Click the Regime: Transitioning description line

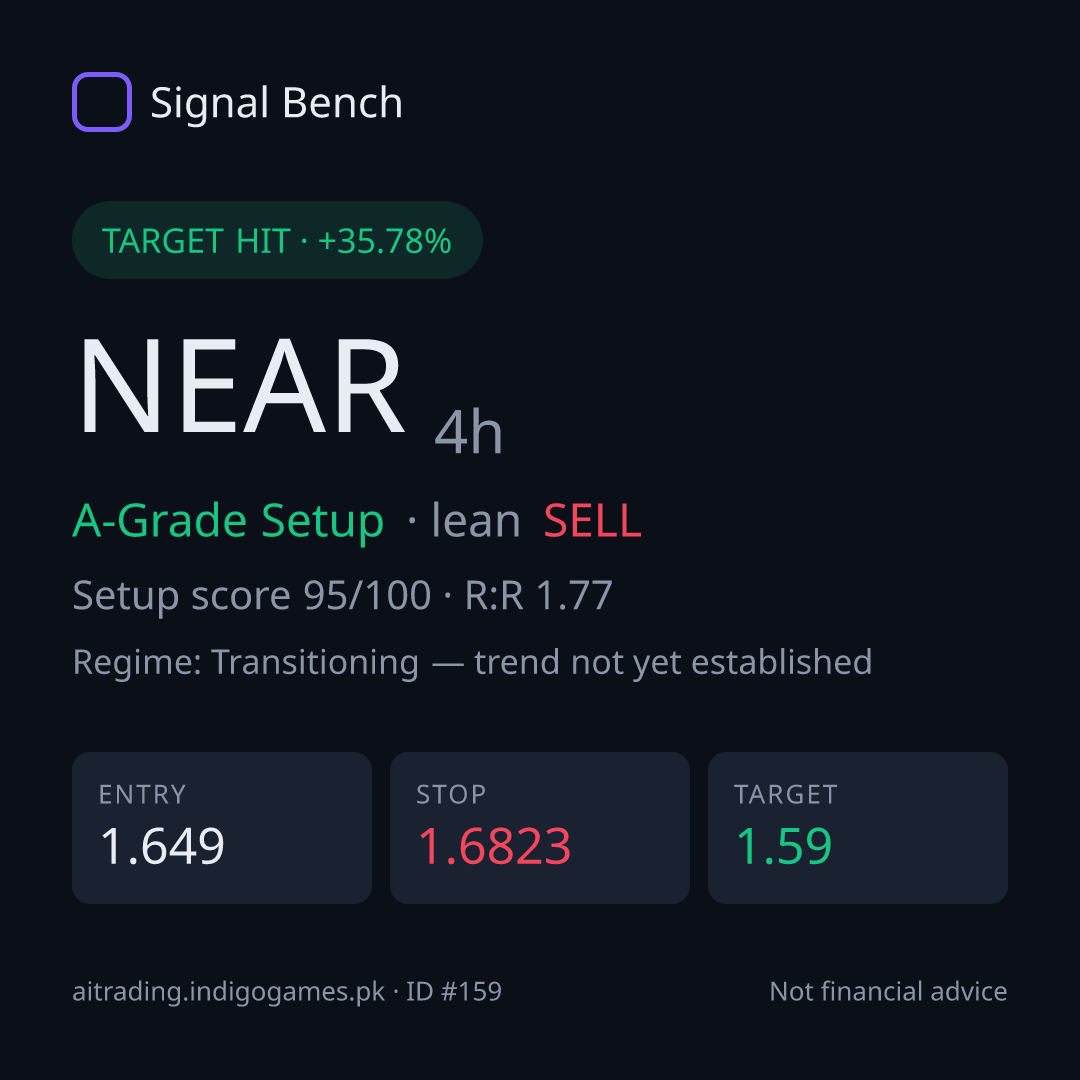click(x=472, y=663)
